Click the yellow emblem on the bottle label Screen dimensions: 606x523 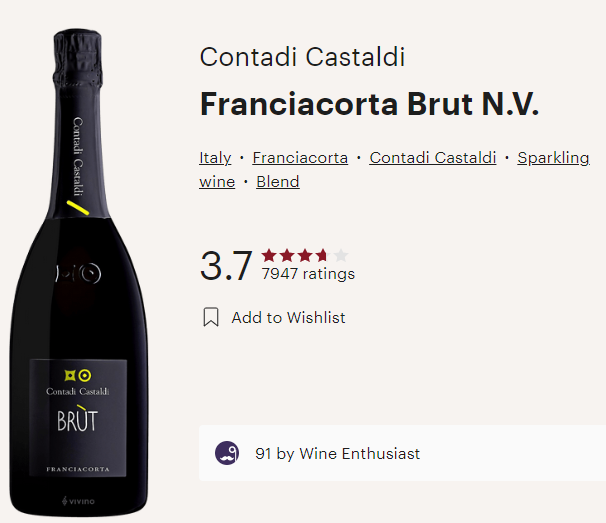[x=78, y=375]
